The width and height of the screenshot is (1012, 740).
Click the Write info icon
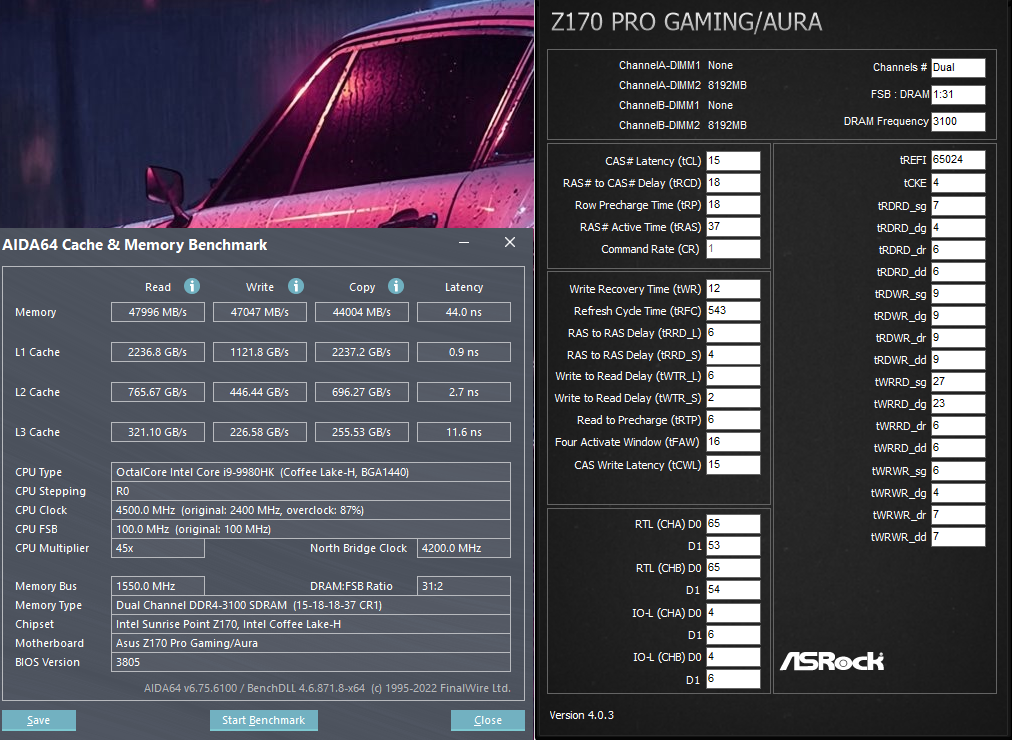click(x=296, y=286)
